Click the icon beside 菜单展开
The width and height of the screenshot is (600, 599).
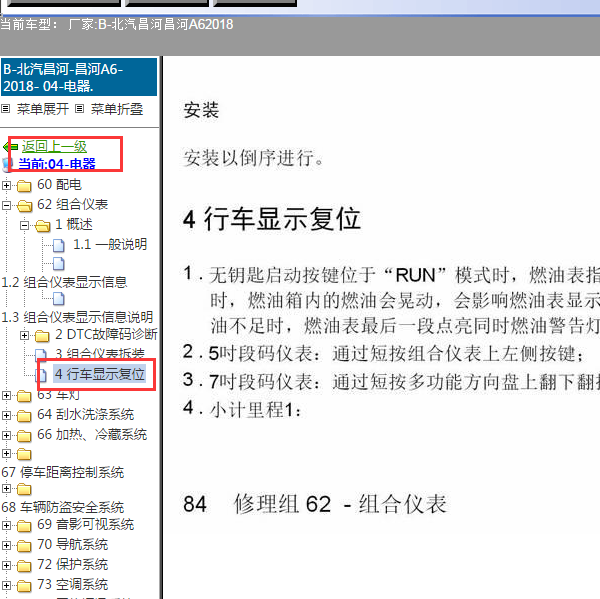click(5, 109)
